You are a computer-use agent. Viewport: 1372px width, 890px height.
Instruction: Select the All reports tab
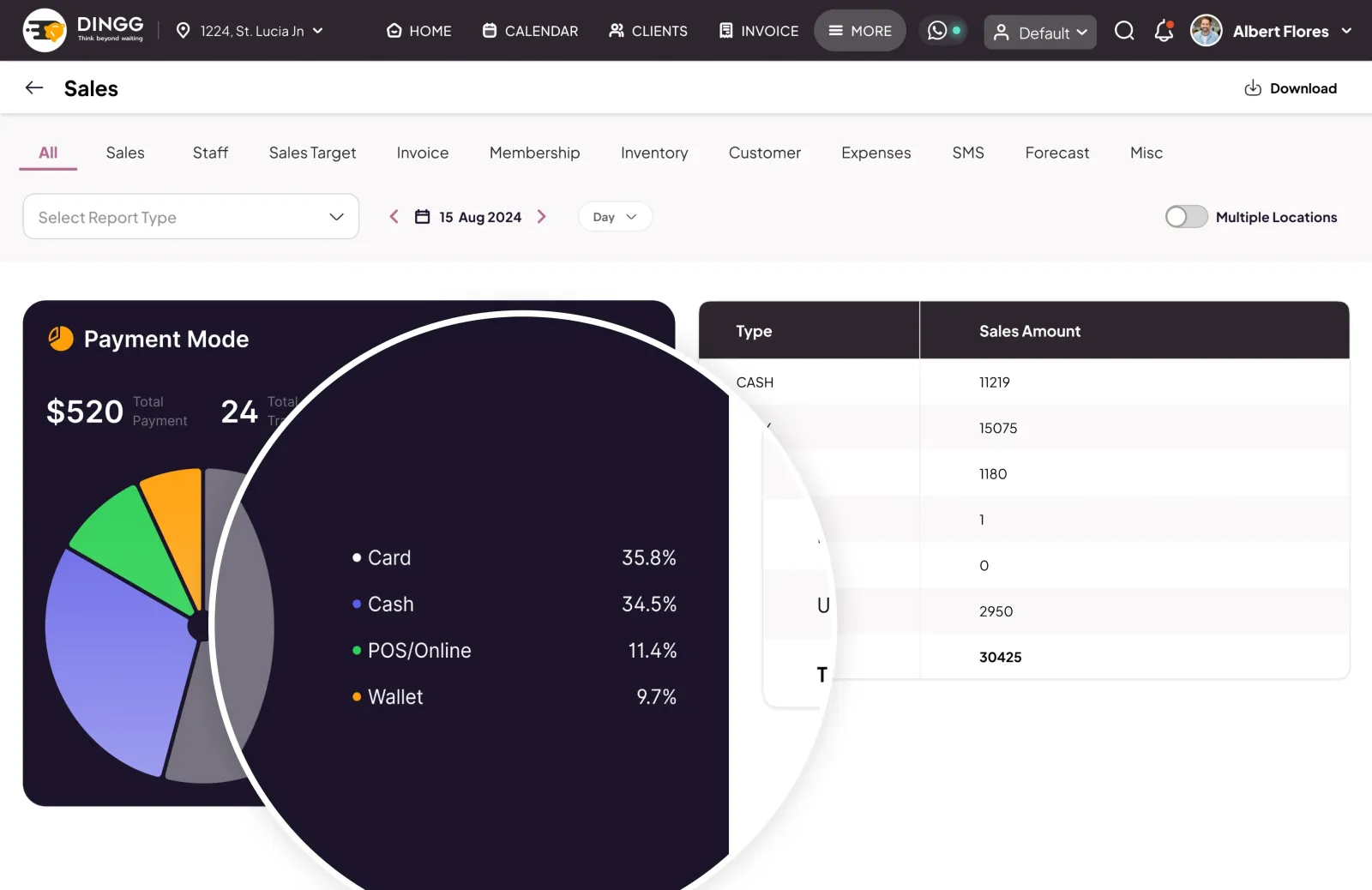point(48,153)
